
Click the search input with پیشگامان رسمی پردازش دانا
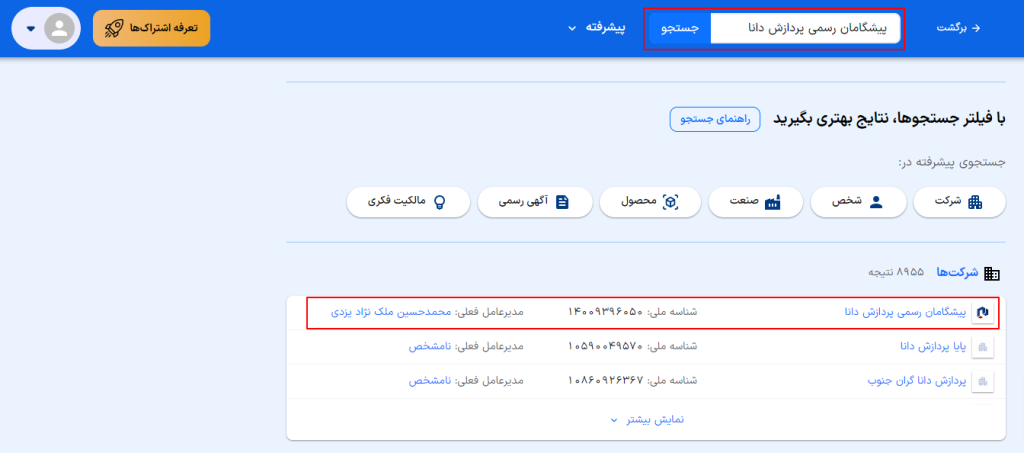tap(805, 28)
